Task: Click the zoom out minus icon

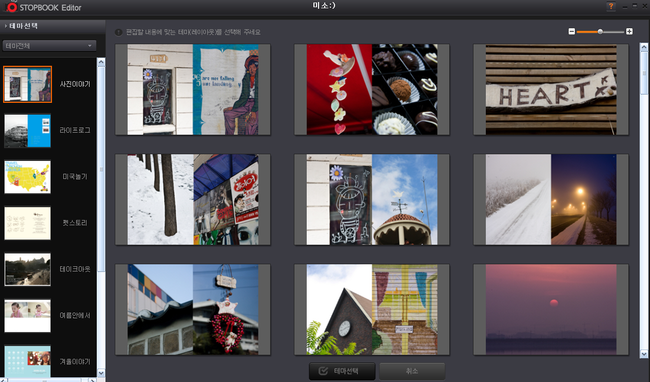Action: (x=572, y=31)
